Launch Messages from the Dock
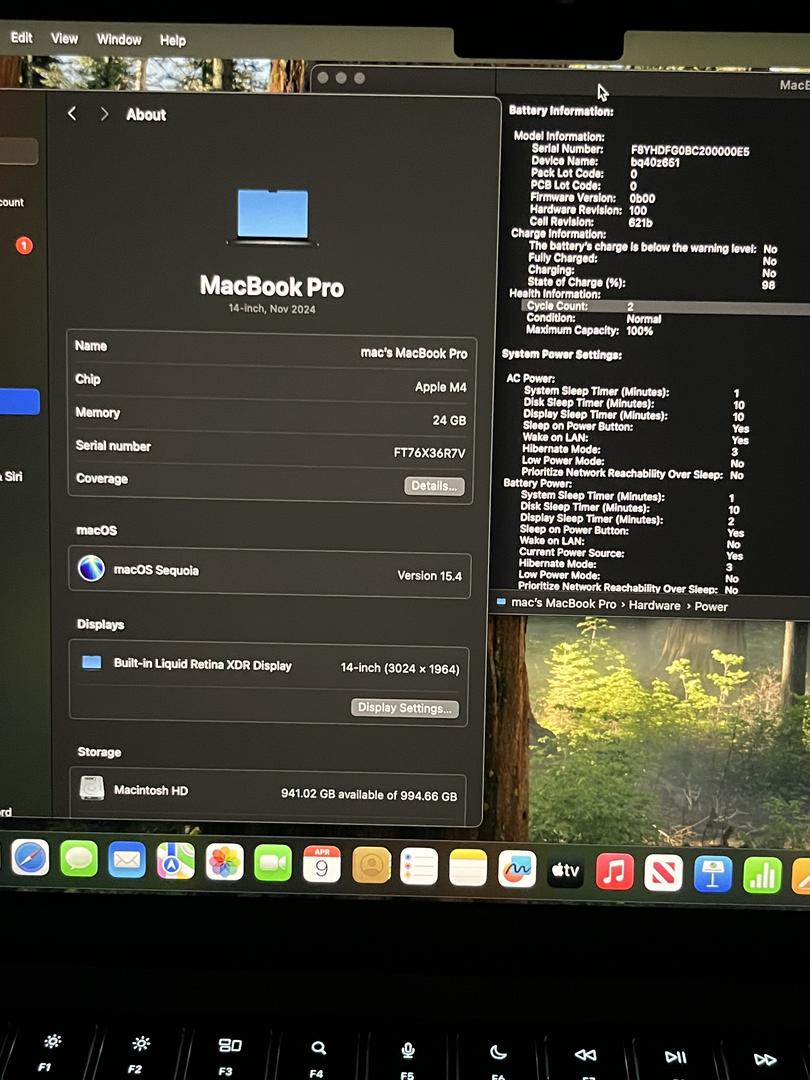Image resolution: width=810 pixels, height=1080 pixels. 79,859
